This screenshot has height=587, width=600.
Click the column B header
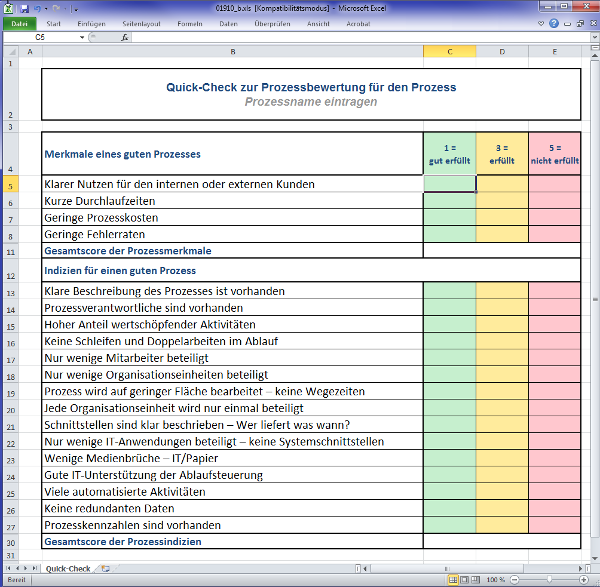click(232, 51)
